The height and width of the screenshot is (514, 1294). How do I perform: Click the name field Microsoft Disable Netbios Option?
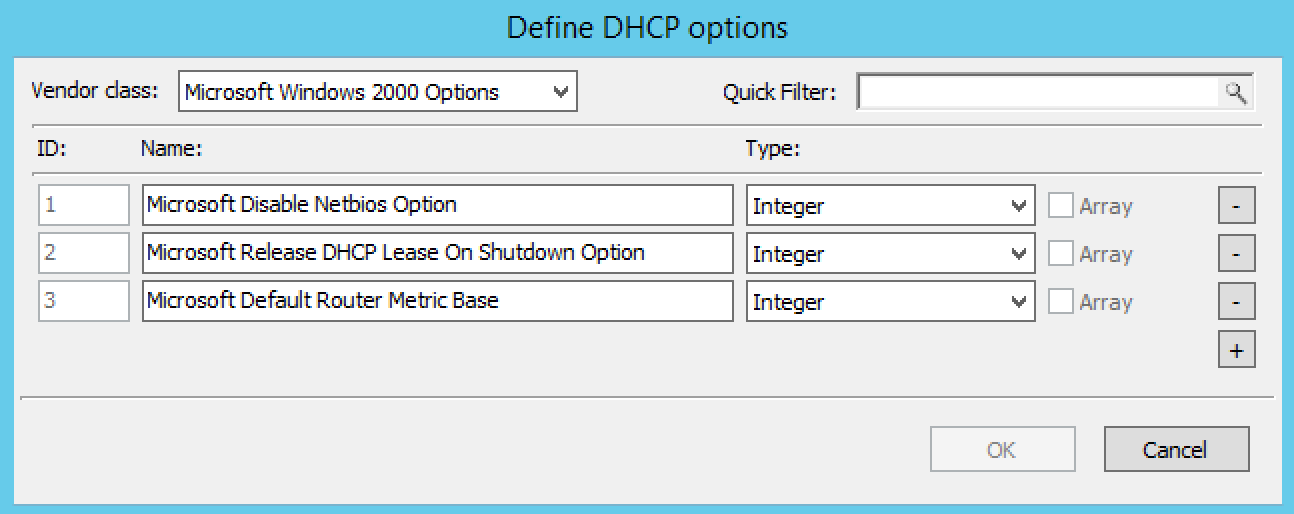point(437,206)
